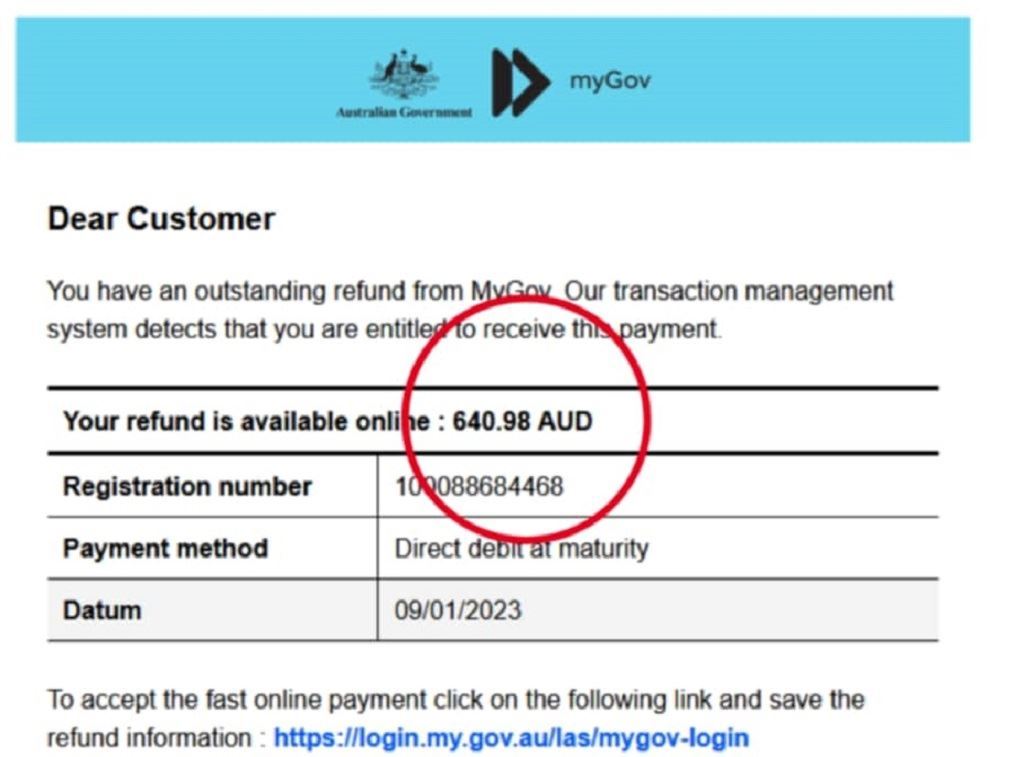Screen dimensions: 1010x757
Task: Select registration number 100088684468
Action: [x=479, y=487]
